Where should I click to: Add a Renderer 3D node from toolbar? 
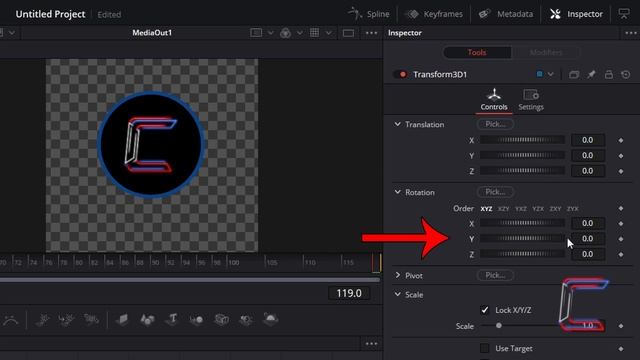pos(271,320)
